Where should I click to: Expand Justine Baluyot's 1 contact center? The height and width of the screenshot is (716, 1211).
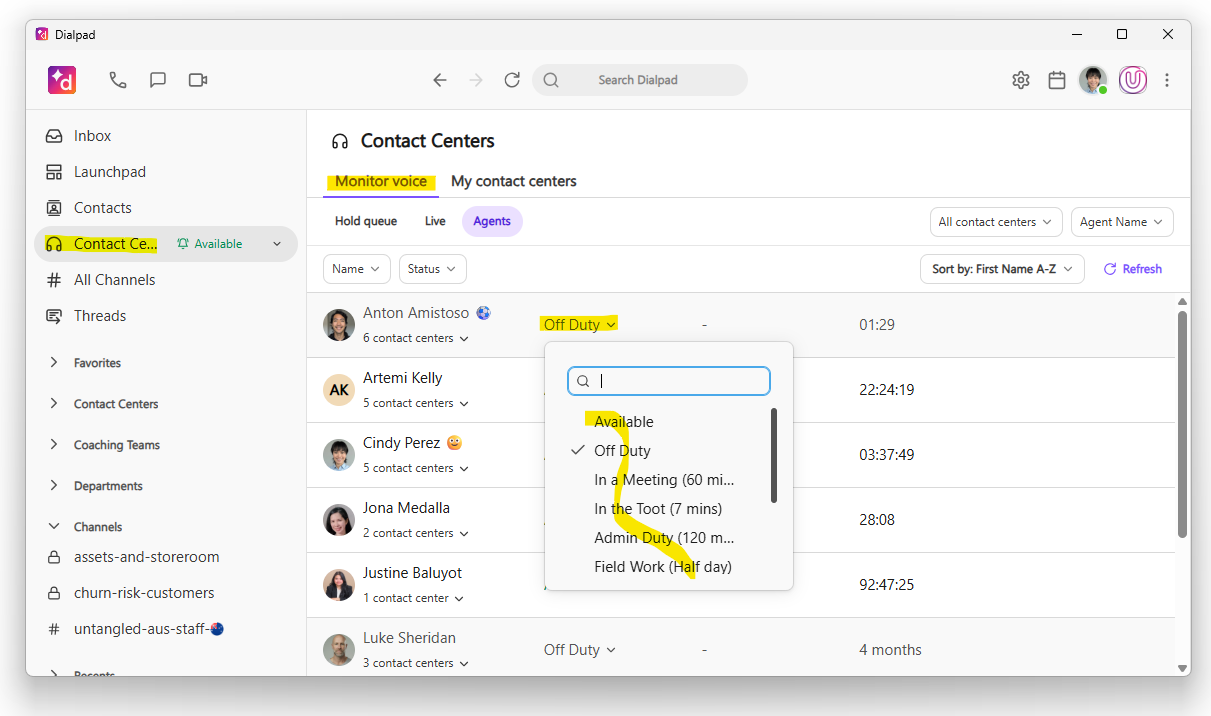414,598
